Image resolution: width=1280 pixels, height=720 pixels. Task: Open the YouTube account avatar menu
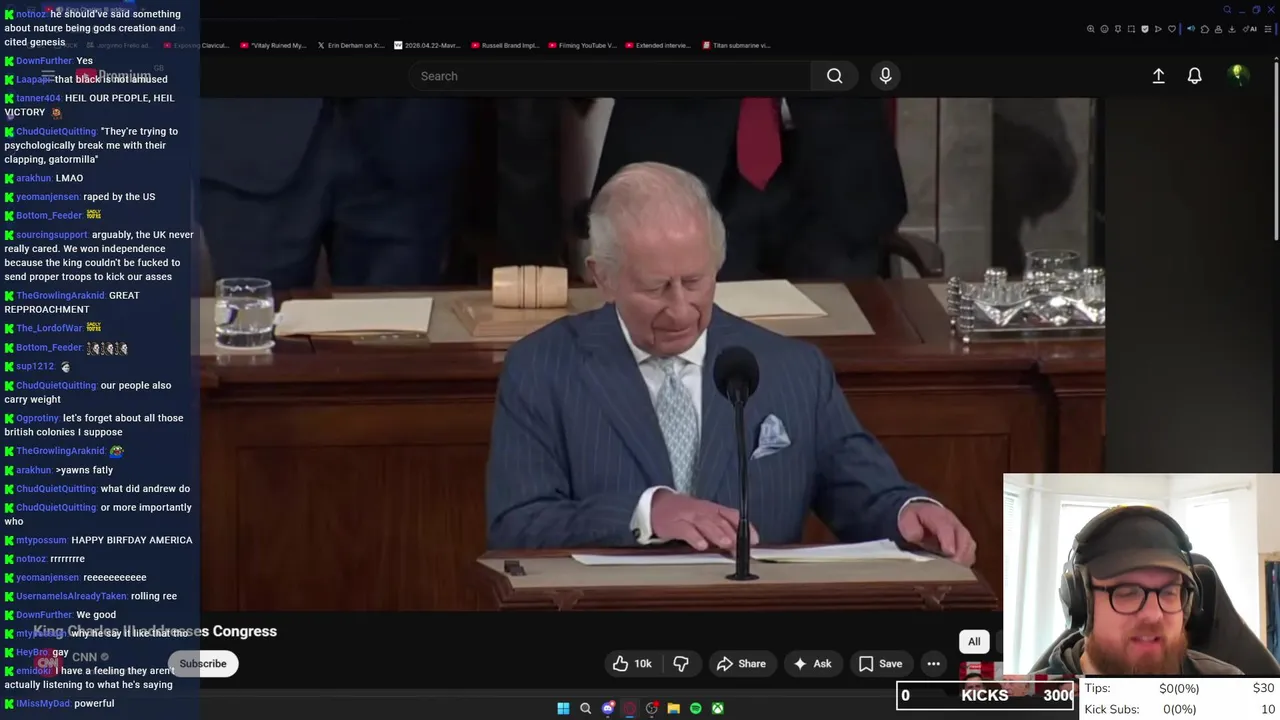pyautogui.click(x=1237, y=75)
